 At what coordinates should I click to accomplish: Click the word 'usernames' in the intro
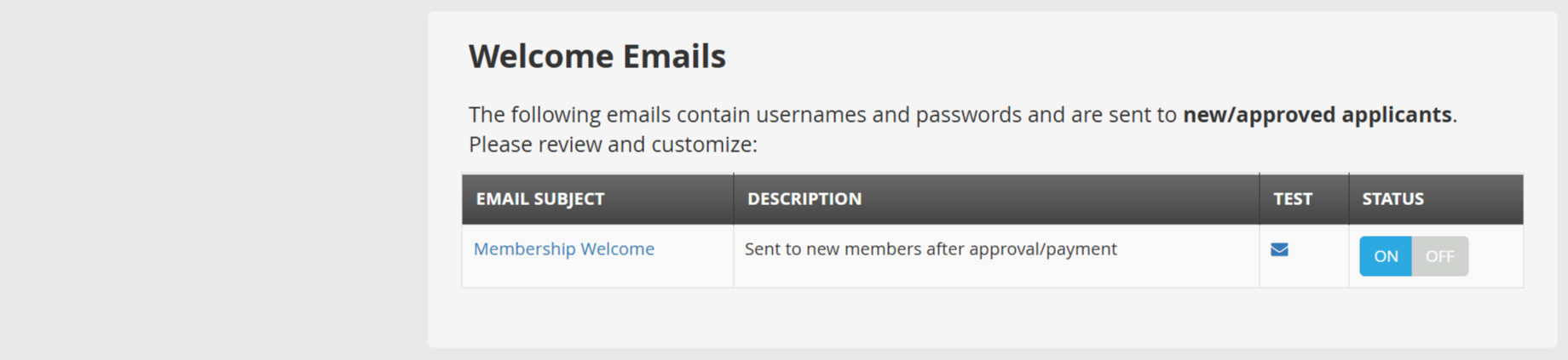(810, 115)
